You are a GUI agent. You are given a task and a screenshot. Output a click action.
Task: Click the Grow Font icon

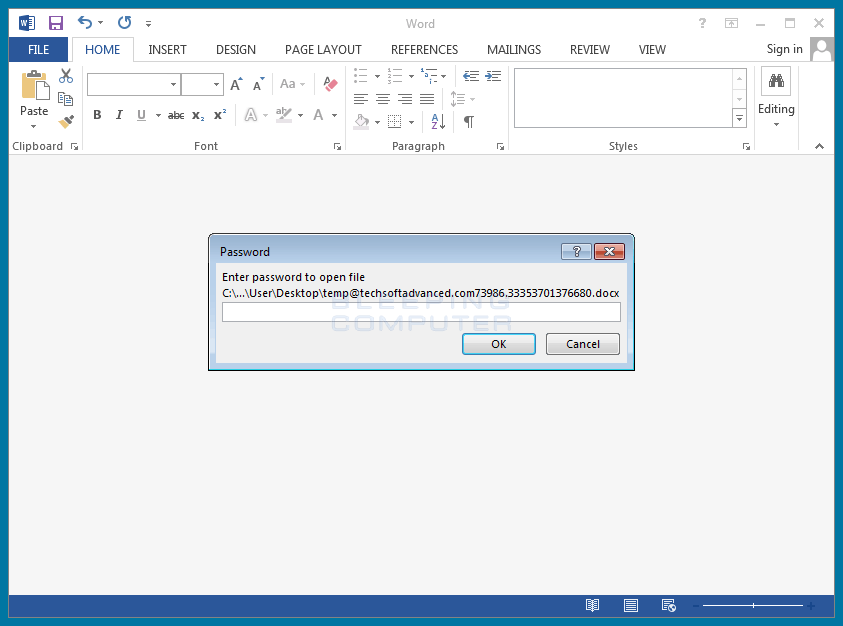[x=237, y=84]
